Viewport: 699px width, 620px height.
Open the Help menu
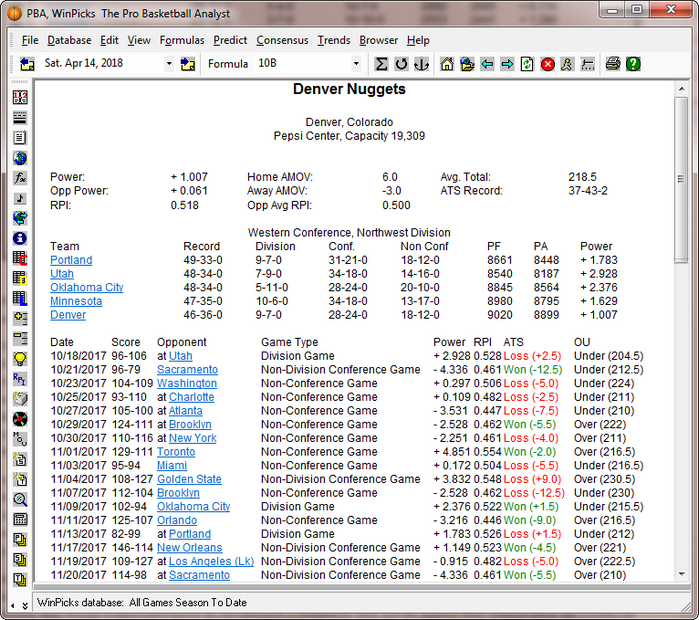(x=418, y=41)
